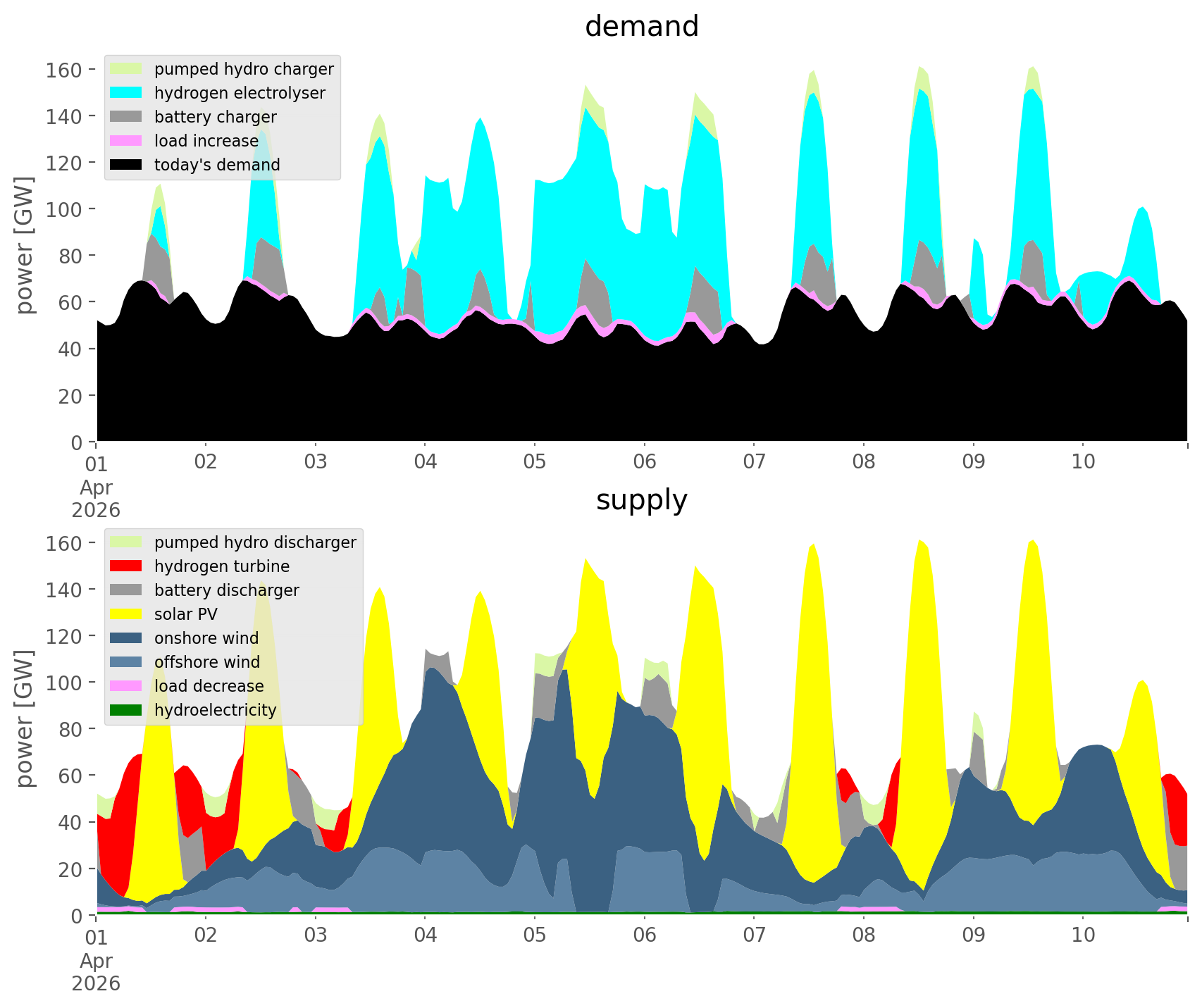Click the 05 date tick on demand chart
This screenshot has height=1008, width=1202.
535,463
